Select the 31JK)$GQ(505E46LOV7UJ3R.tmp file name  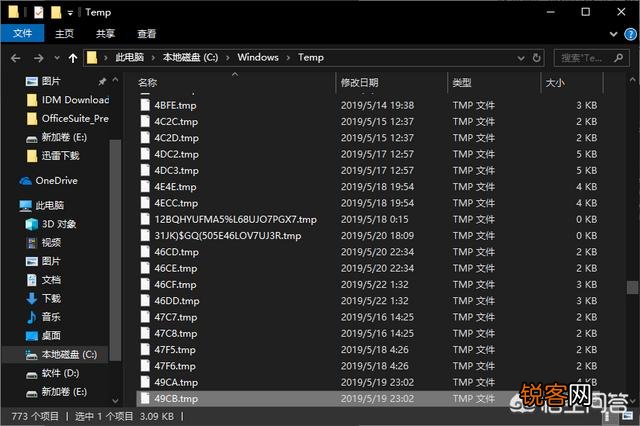click(x=228, y=236)
